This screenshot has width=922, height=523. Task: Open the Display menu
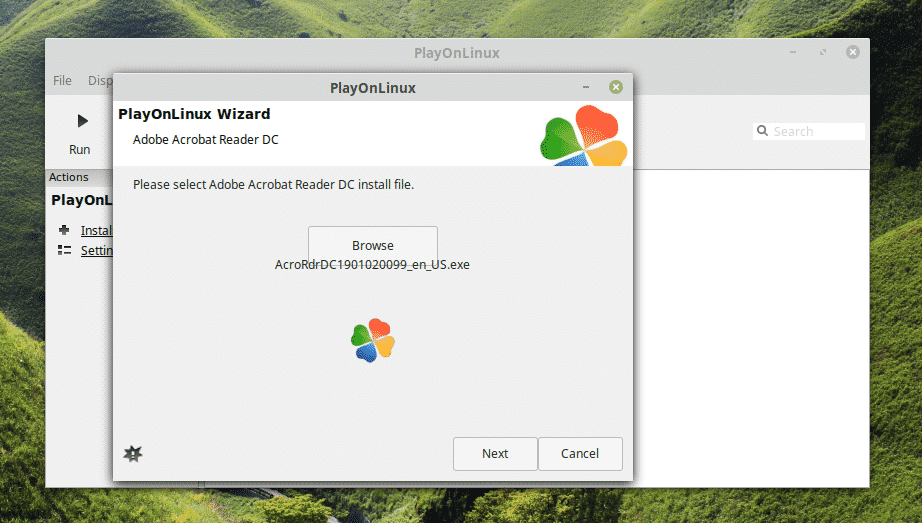[100, 80]
